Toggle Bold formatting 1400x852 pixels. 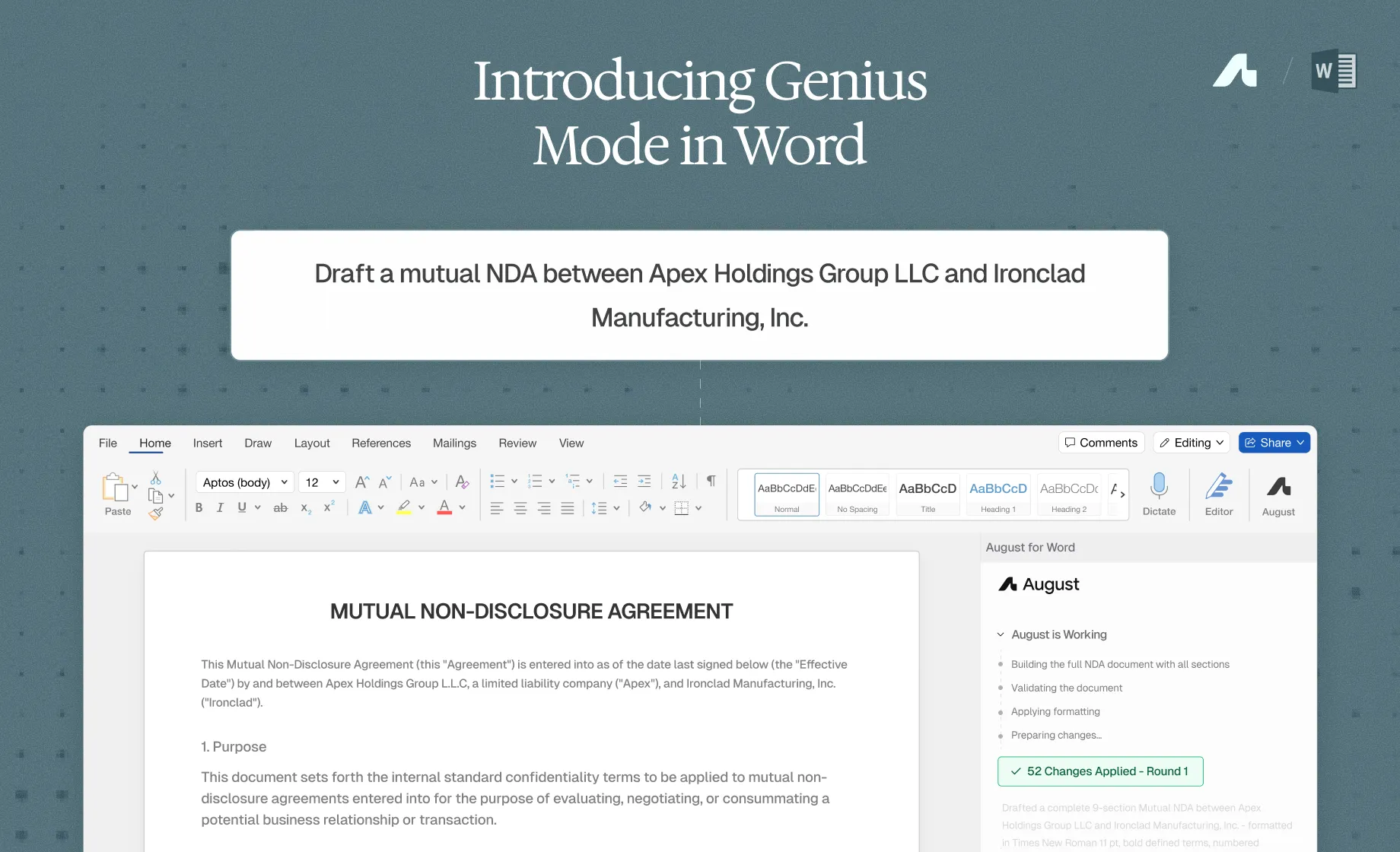[x=199, y=507]
